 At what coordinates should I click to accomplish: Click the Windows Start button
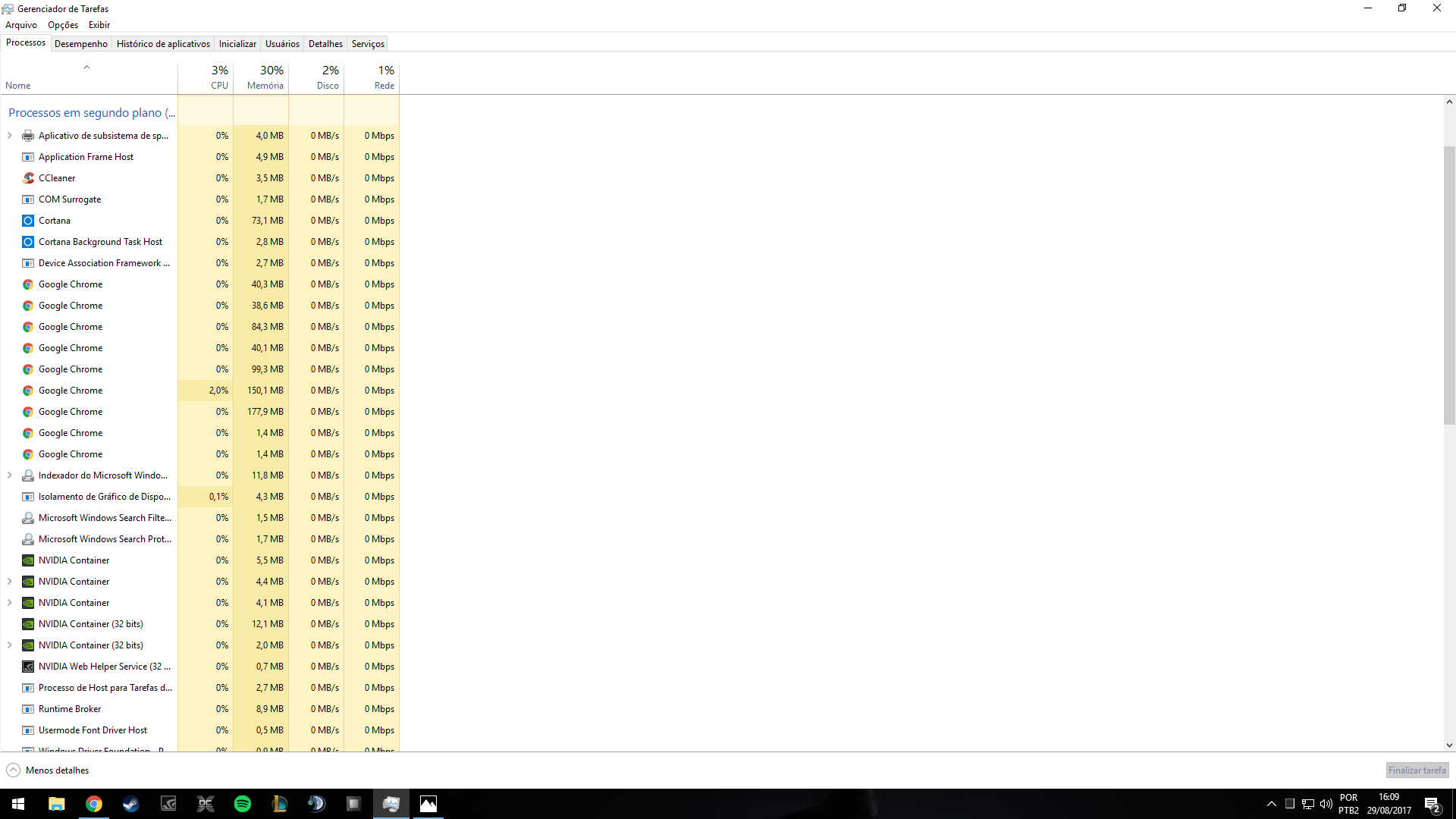(x=18, y=804)
